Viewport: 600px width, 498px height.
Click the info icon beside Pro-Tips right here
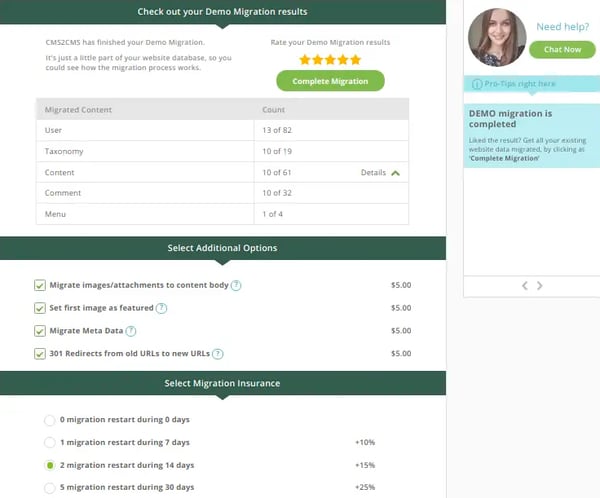(x=475, y=85)
